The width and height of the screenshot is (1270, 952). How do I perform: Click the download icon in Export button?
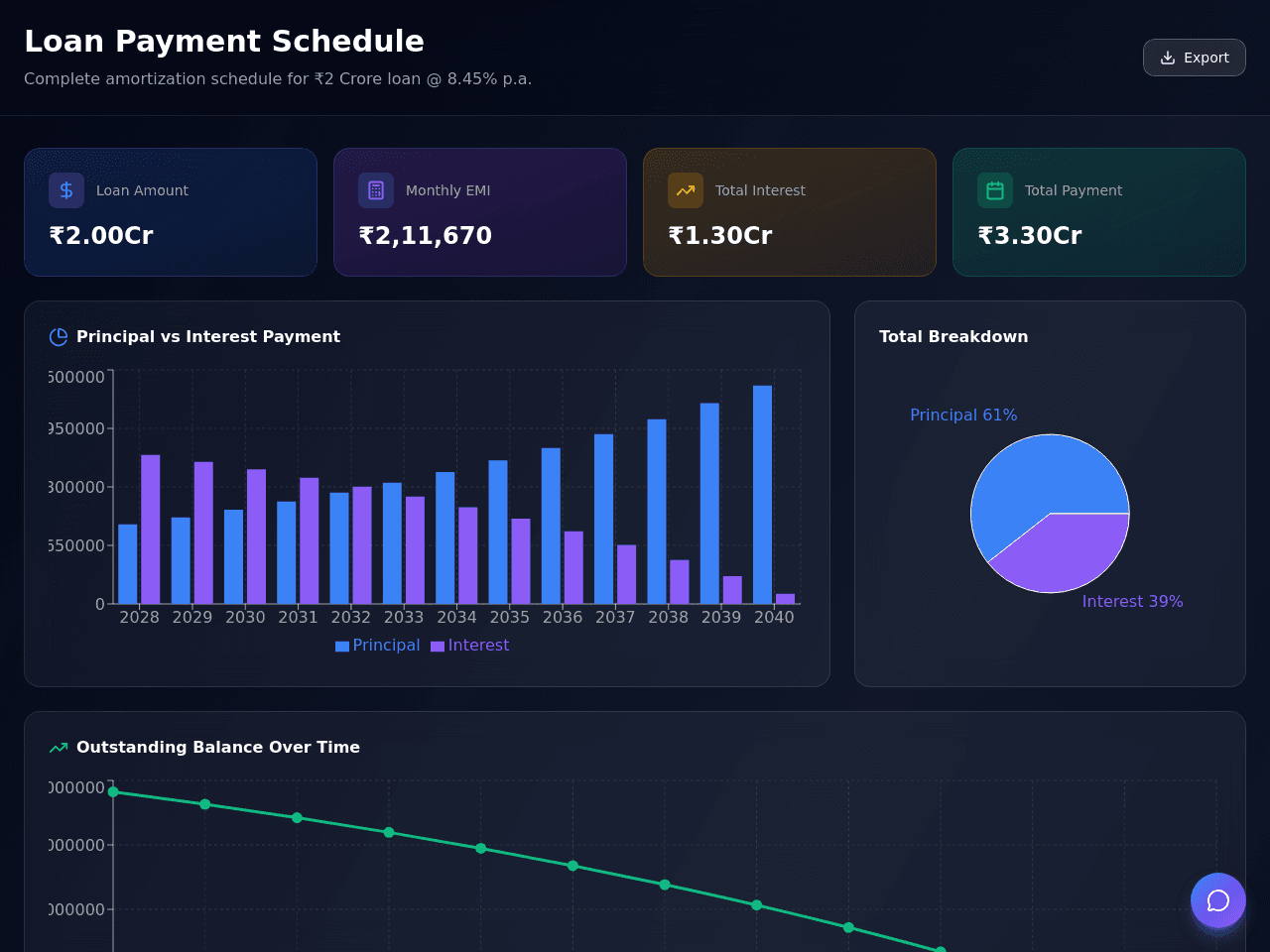point(1168,58)
